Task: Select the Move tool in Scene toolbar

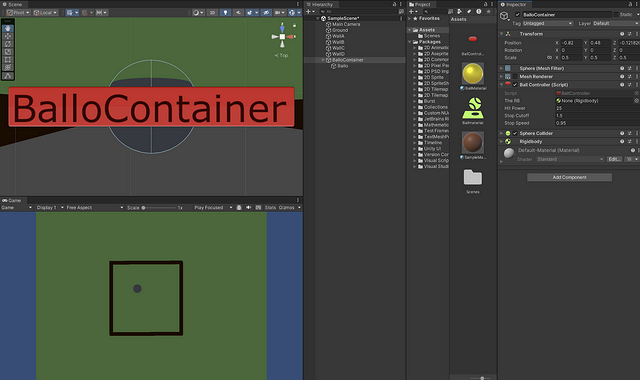Action: 8,36
